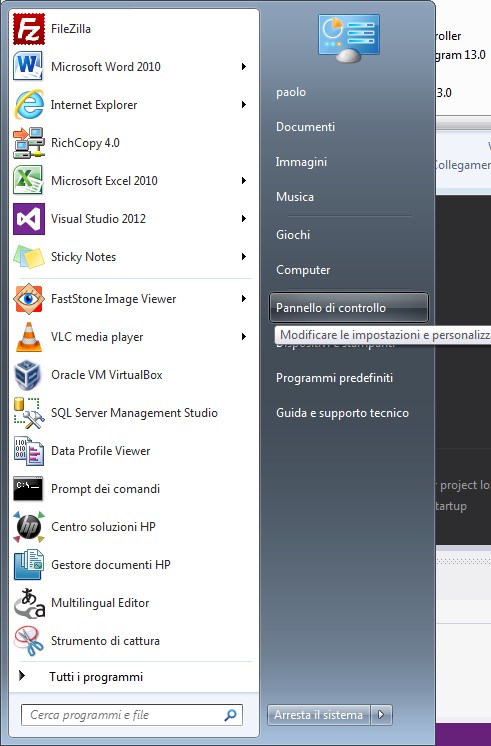
Task: Expand the Sticky Notes jump list arrow
Action: point(244,257)
